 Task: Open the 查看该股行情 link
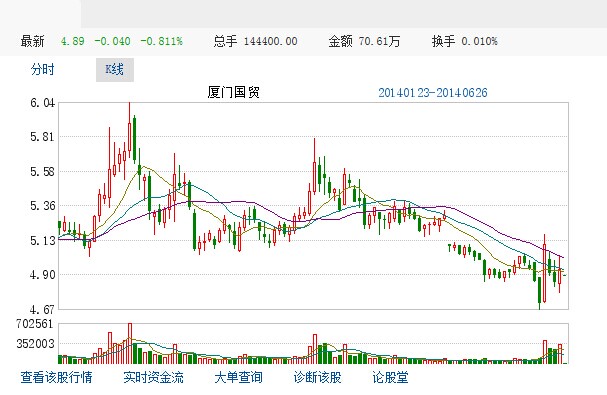tap(57, 377)
